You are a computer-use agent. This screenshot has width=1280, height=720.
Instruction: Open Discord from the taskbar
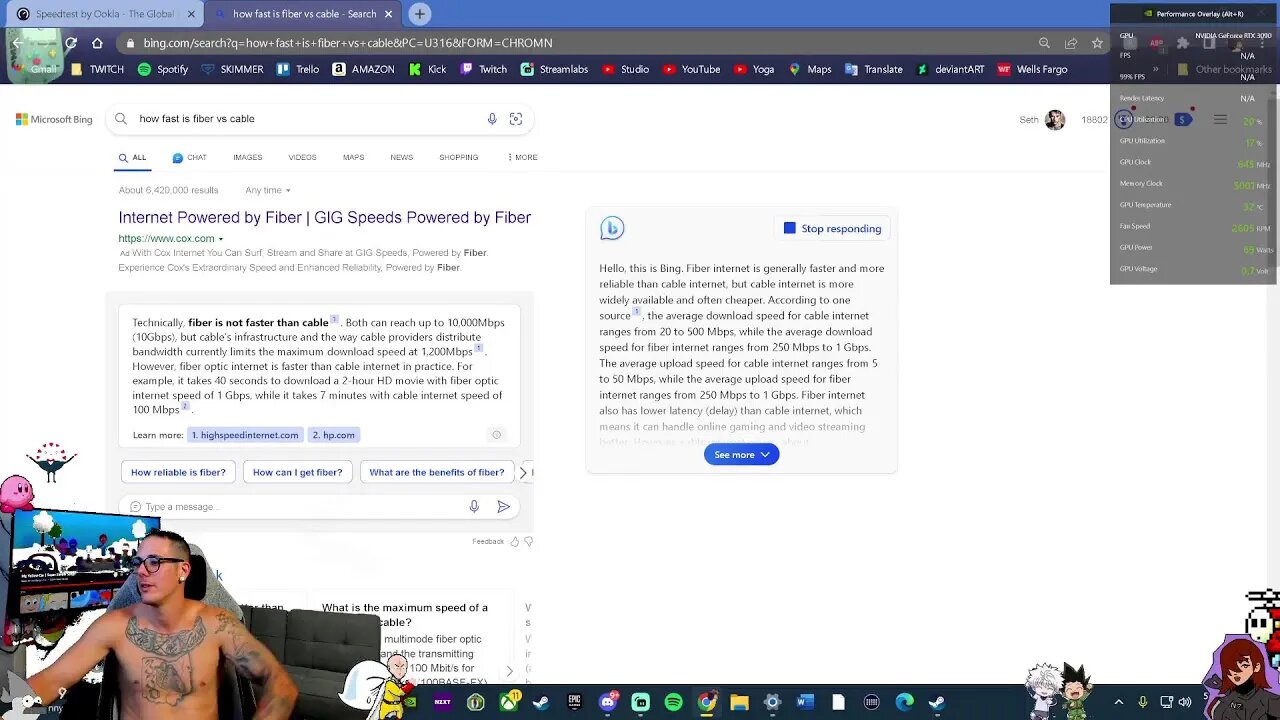point(608,702)
